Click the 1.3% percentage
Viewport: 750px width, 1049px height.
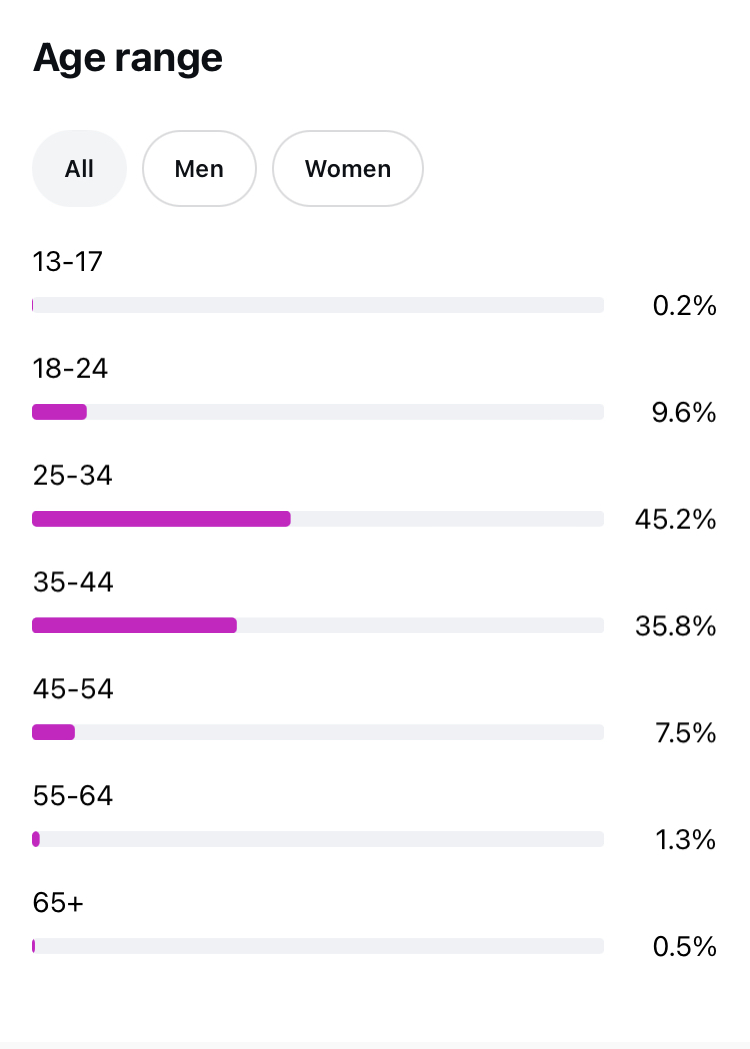click(685, 840)
